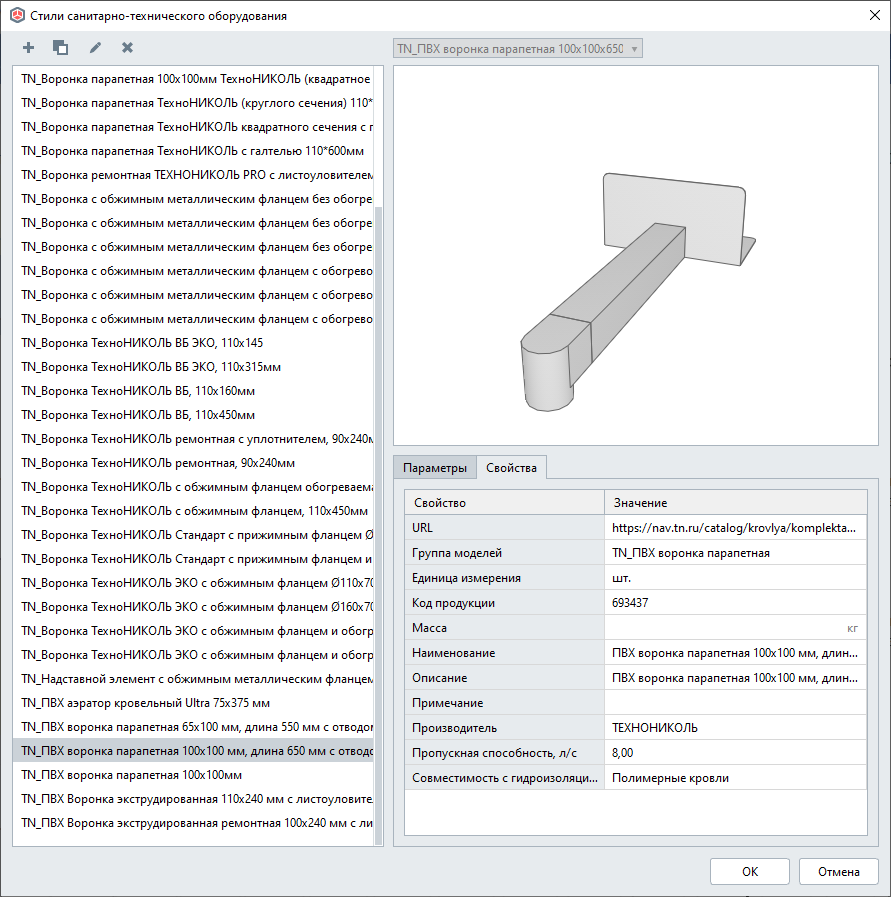Select 'Воронка ТехноНИКОЛЬ ЭКО с обжимным фланцем Ø110'

tap(193, 583)
